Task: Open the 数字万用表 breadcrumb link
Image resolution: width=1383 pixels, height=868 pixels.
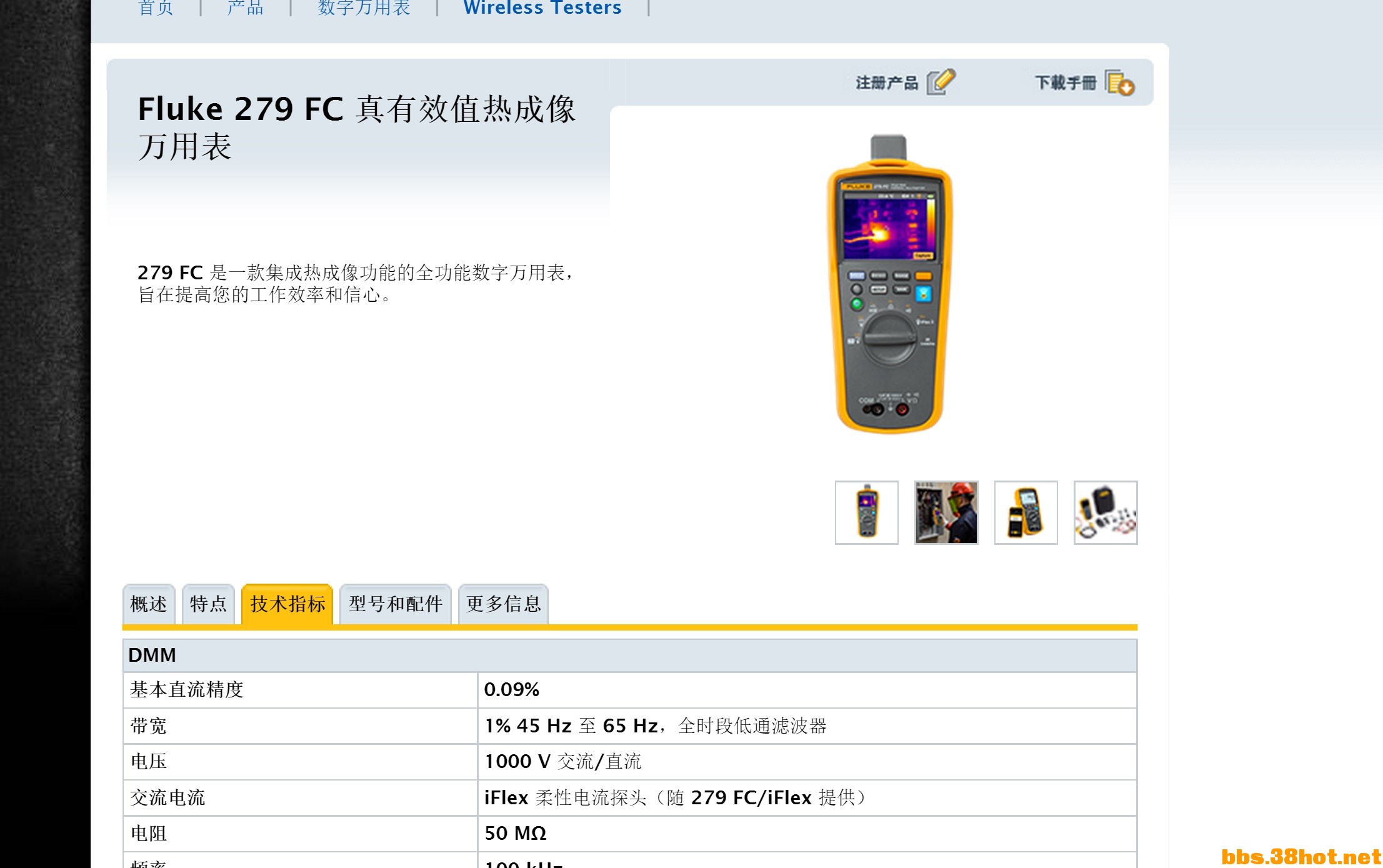Action: pos(364,7)
